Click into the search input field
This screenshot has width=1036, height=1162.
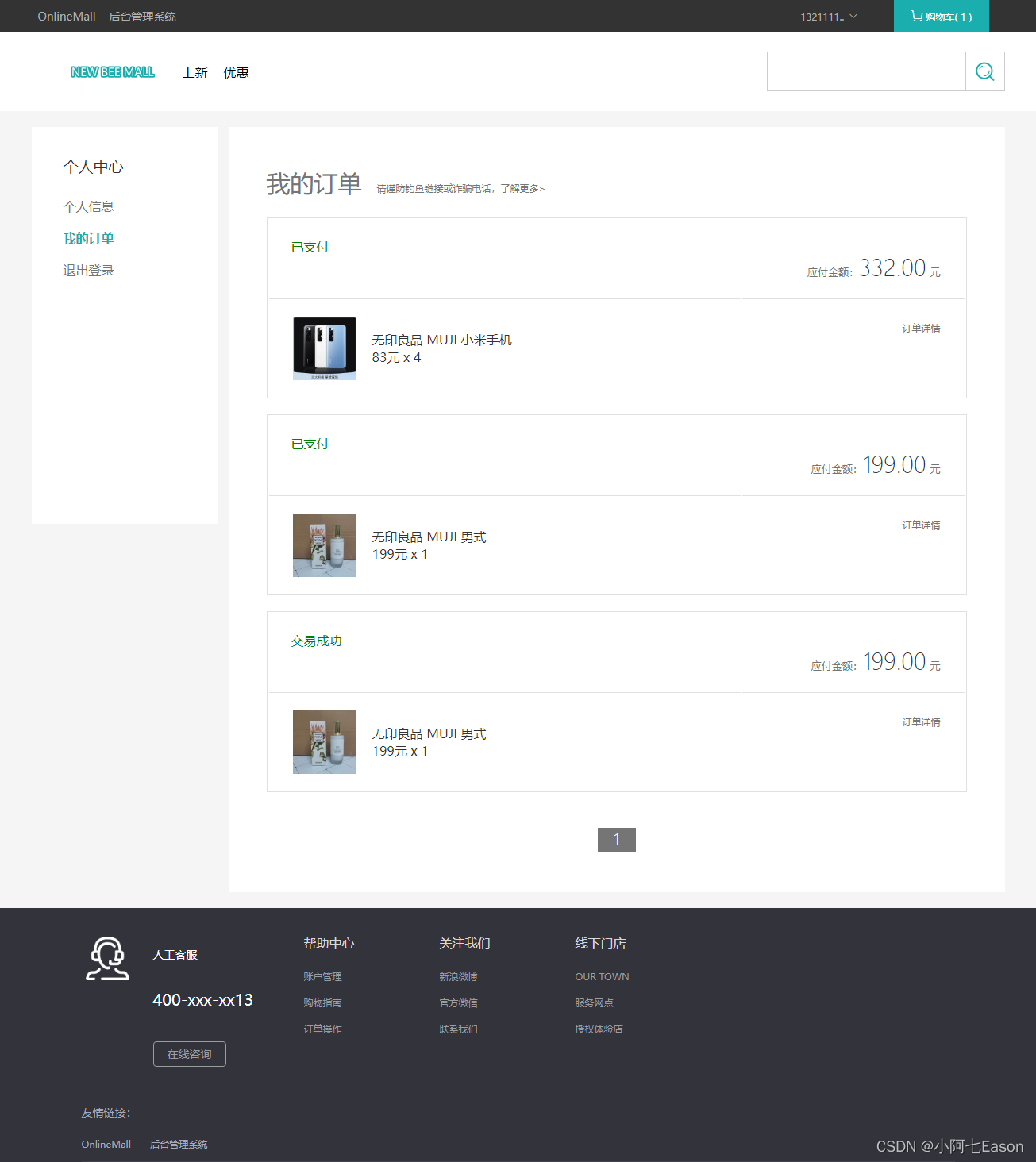(x=866, y=71)
